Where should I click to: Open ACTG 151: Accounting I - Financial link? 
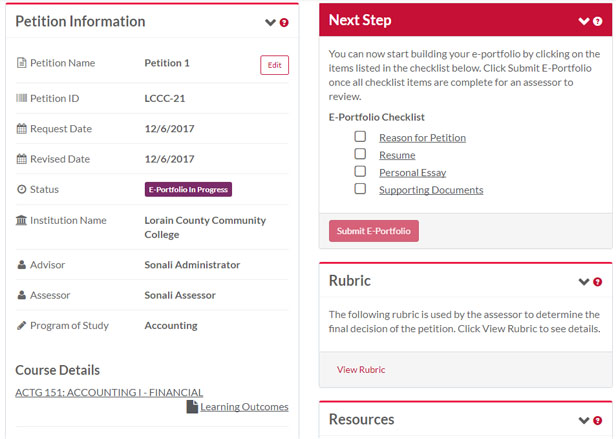pyautogui.click(x=109, y=392)
